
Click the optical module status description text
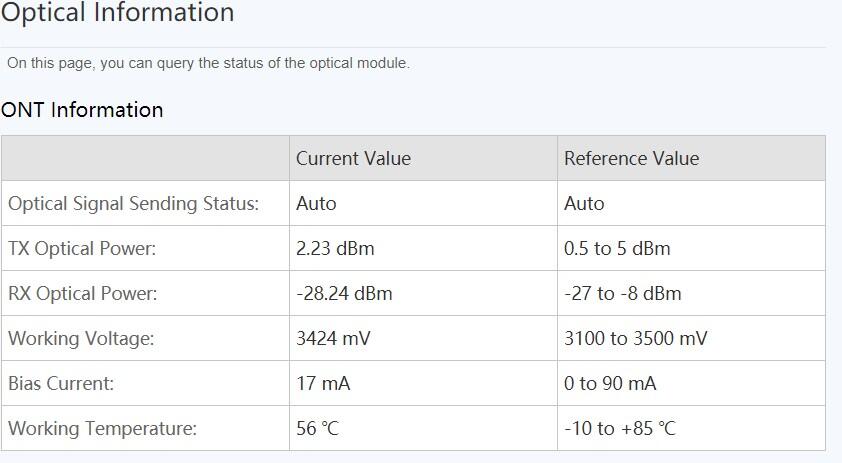point(208,63)
